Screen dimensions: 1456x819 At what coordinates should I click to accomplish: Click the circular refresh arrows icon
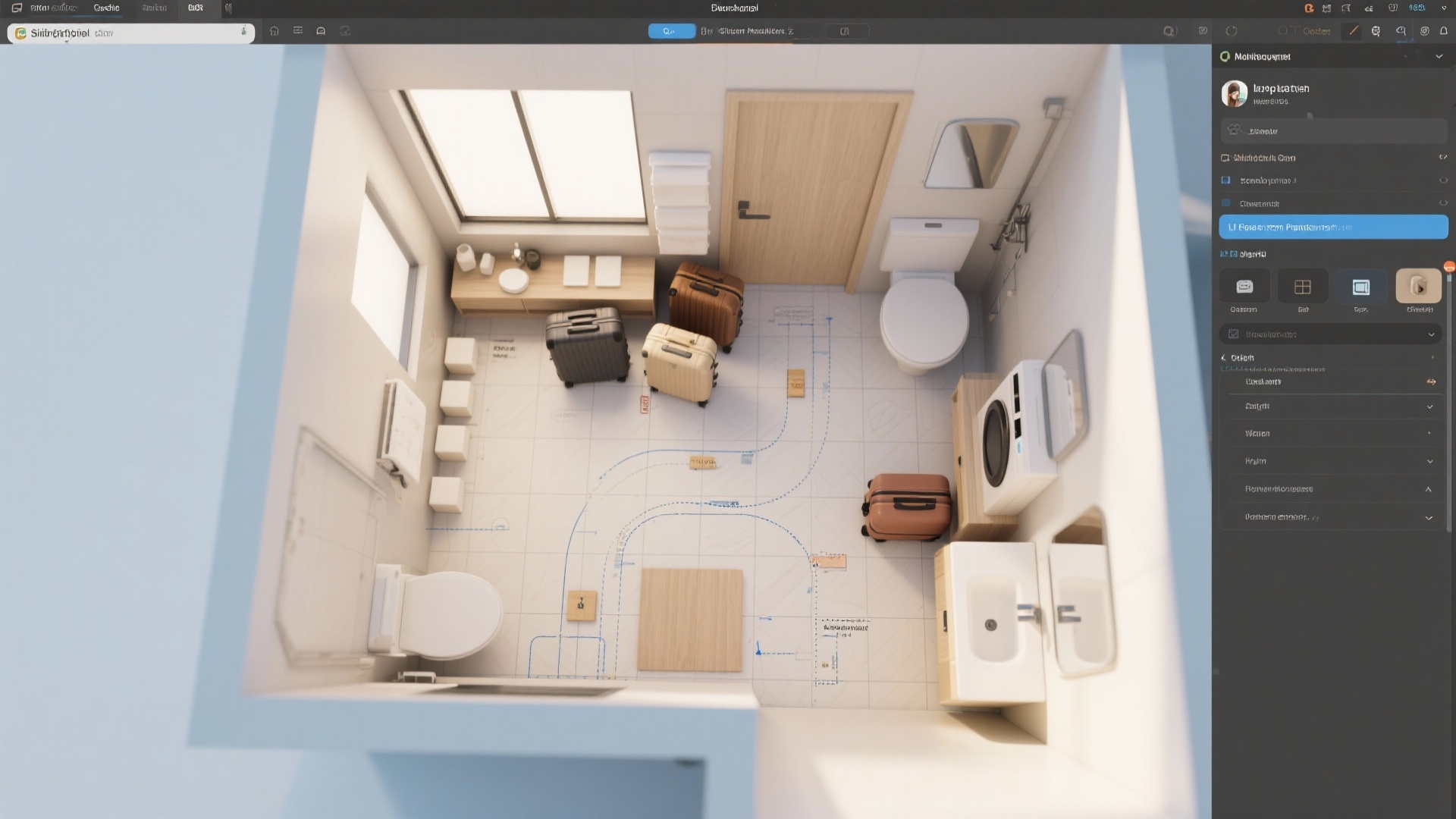[1232, 31]
